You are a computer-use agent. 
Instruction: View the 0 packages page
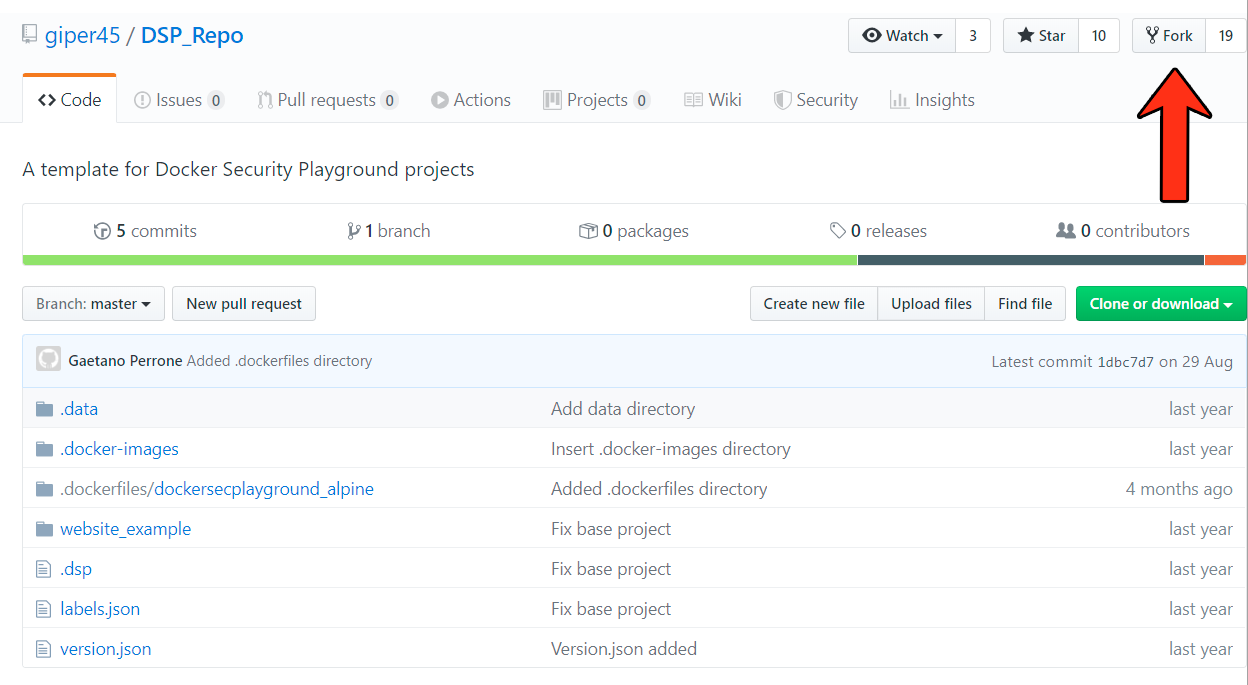(x=634, y=231)
